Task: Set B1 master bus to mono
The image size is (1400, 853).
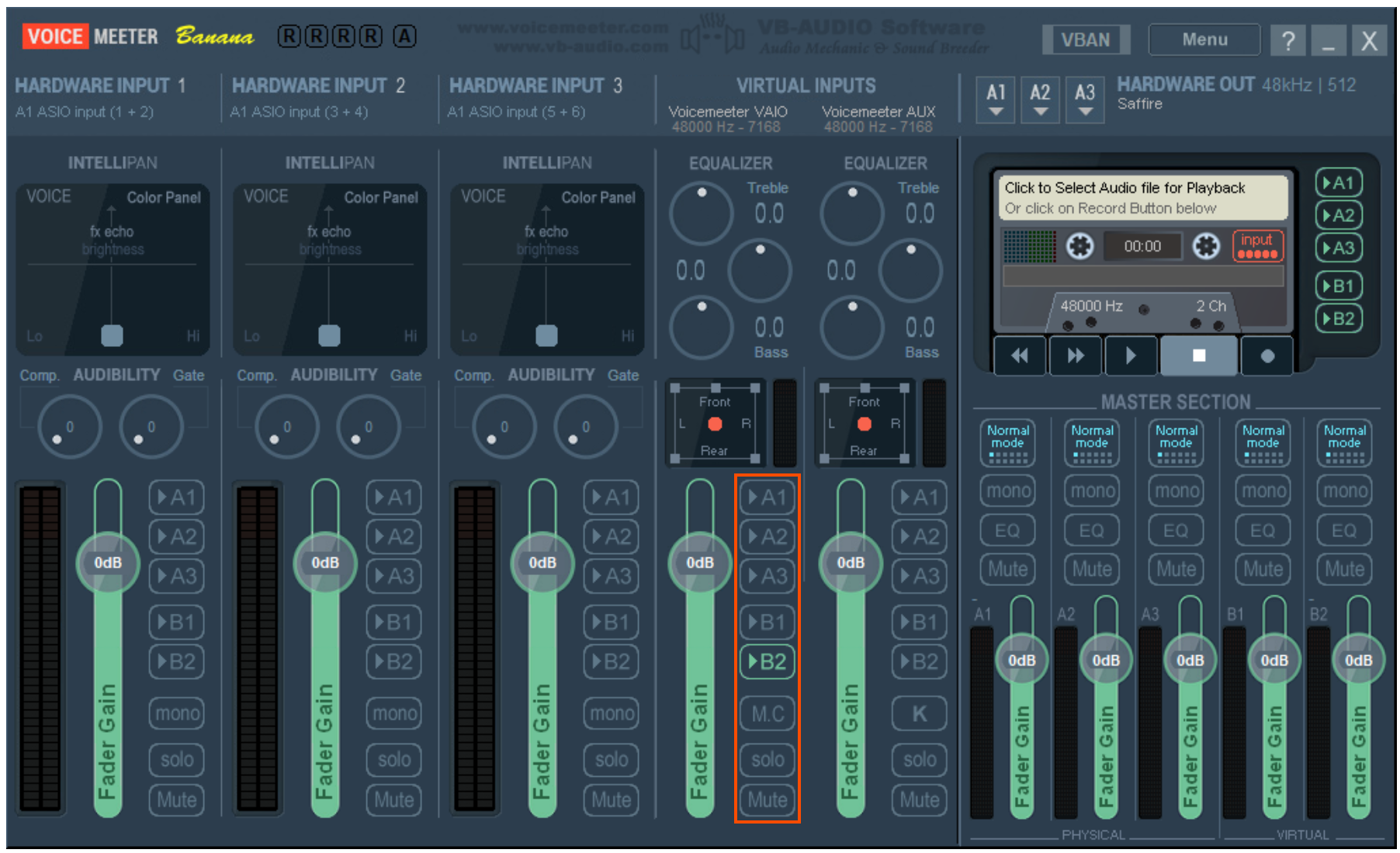Action: (x=1263, y=491)
